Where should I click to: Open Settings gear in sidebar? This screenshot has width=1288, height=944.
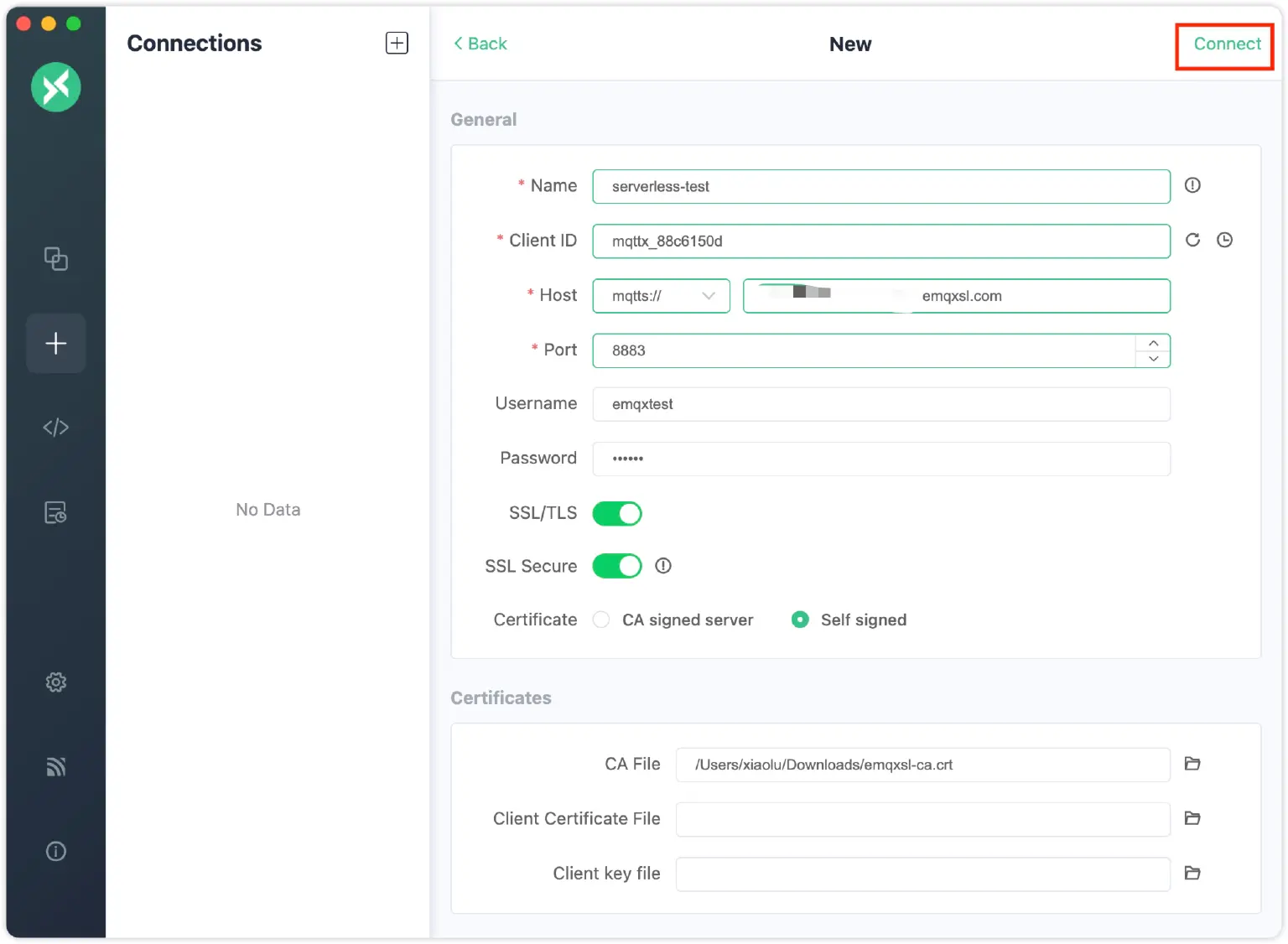55,682
